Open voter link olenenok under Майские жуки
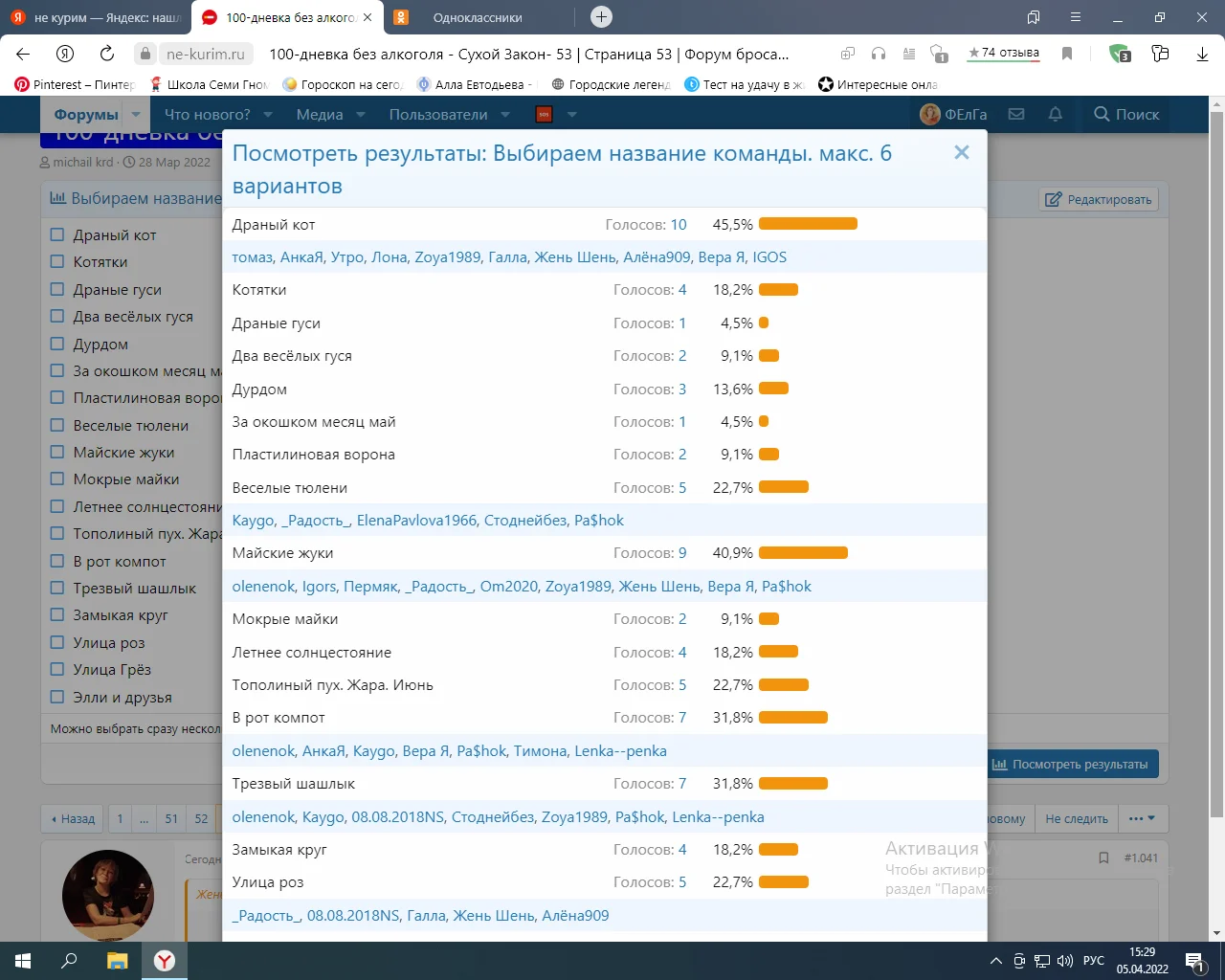Image resolution: width=1225 pixels, height=980 pixels. coord(263,587)
